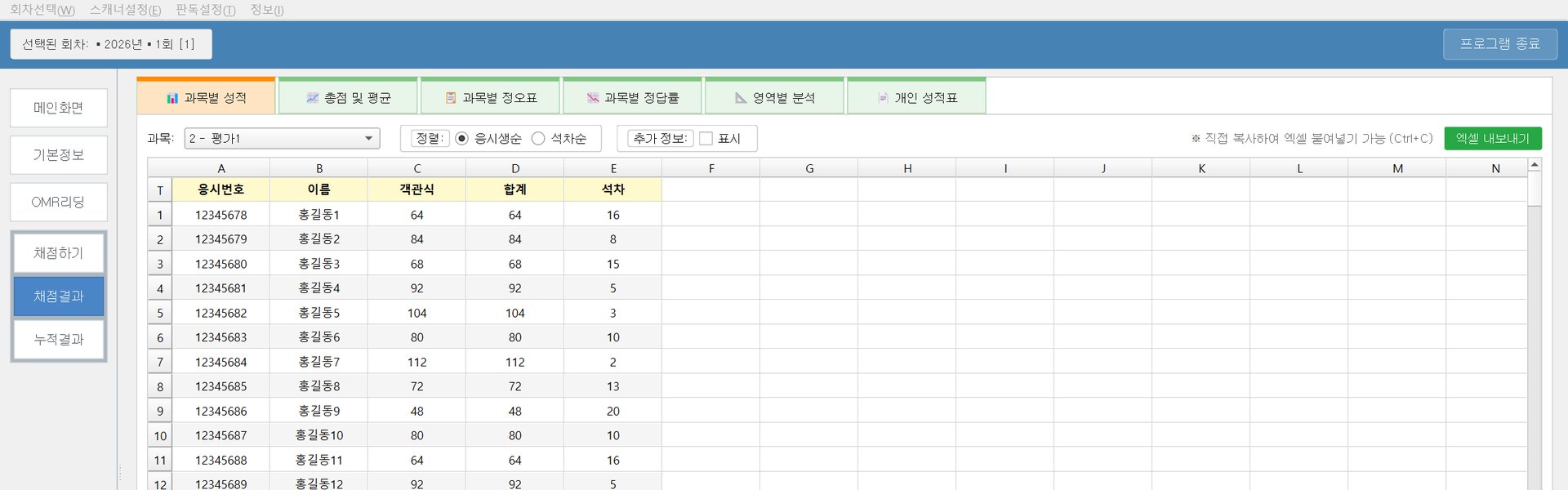
Task: Click the line graph icon on 총점 및 평균 tab
Action: (312, 98)
